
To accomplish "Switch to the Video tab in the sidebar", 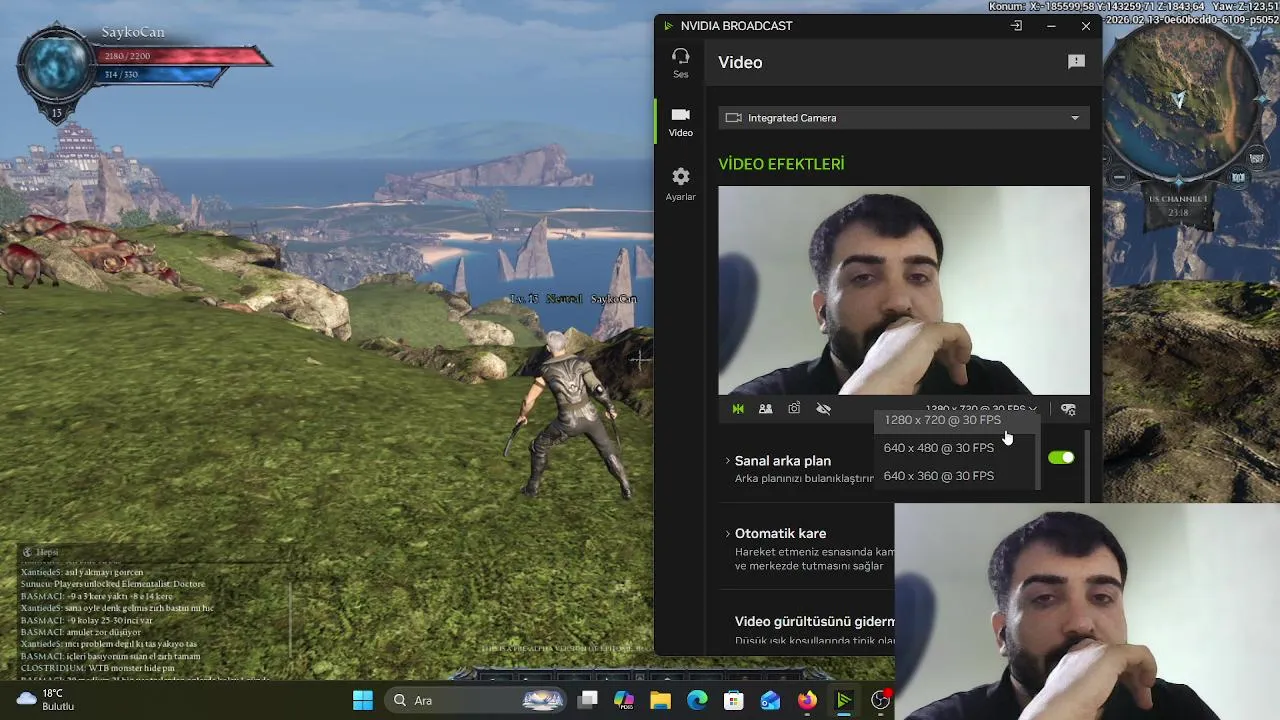I will pyautogui.click(x=680, y=122).
